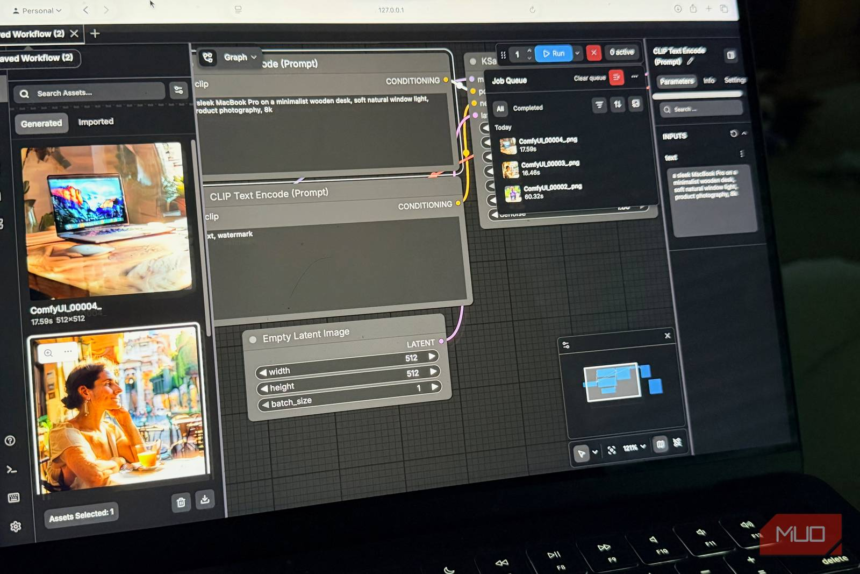Click the red cancel execution button
Screen dimensions: 860x574
[x=593, y=53]
